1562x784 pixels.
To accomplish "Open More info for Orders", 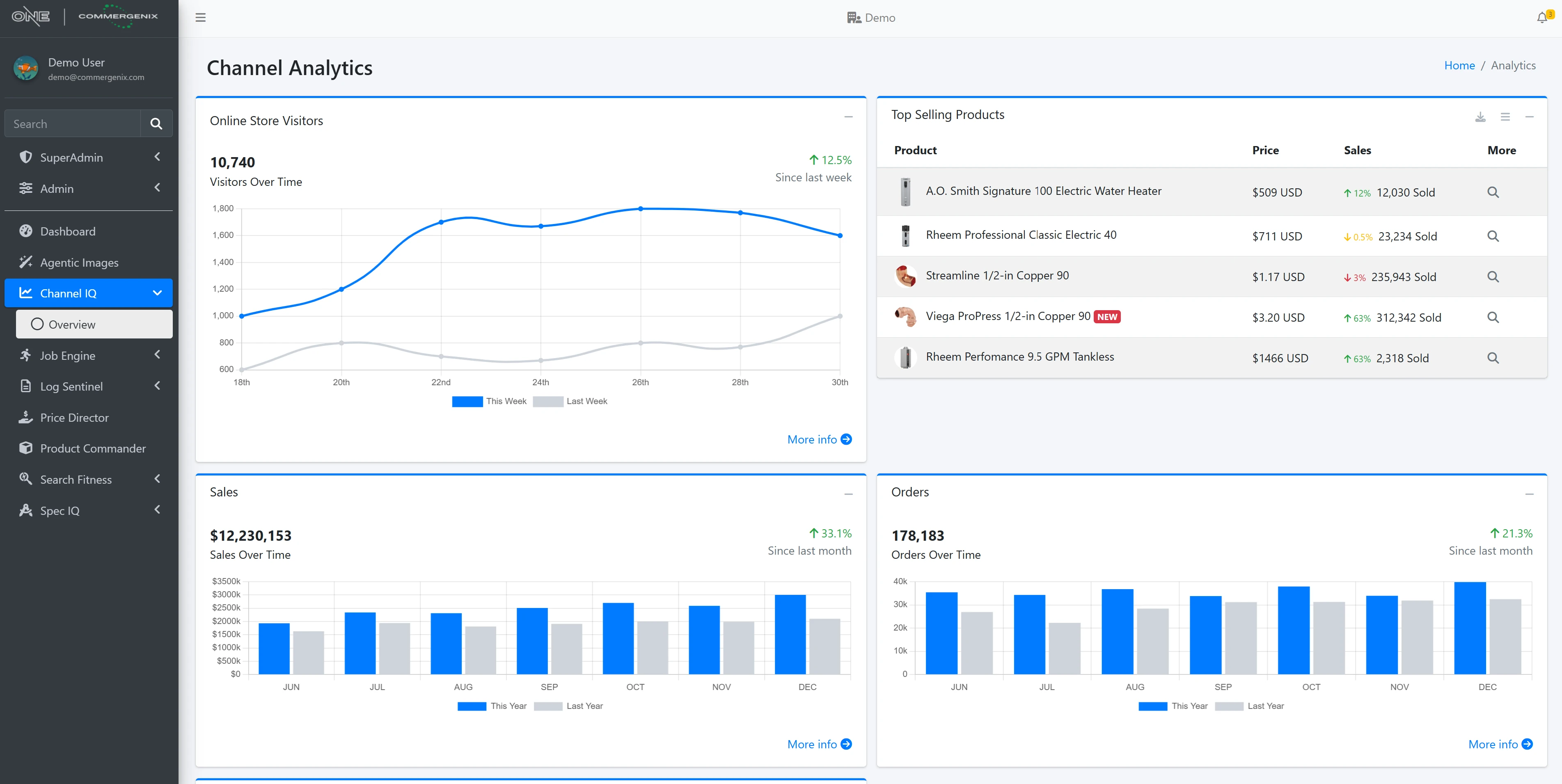I will 1500,745.
